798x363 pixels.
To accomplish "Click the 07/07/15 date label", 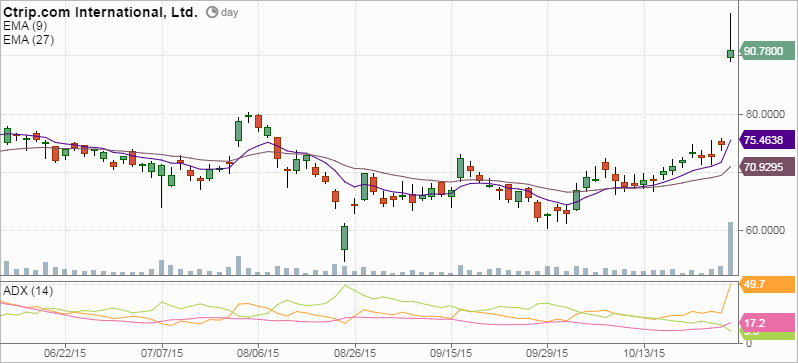I will pyautogui.click(x=162, y=352).
